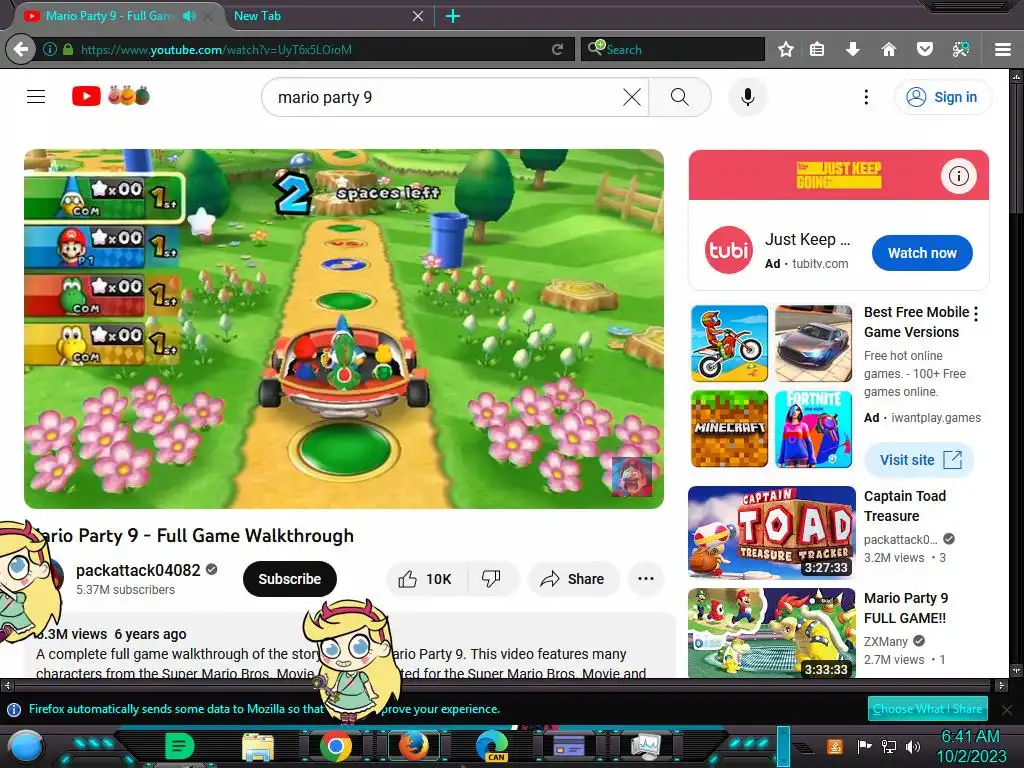Open Mario Party 9 FULL GAME thumbnail
The width and height of the screenshot is (1024, 768).
[771, 633]
